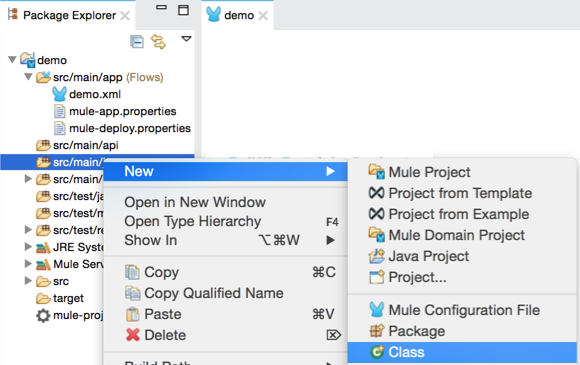The height and width of the screenshot is (365, 580).
Task: Choose Paste from context menu
Action: [x=163, y=314]
